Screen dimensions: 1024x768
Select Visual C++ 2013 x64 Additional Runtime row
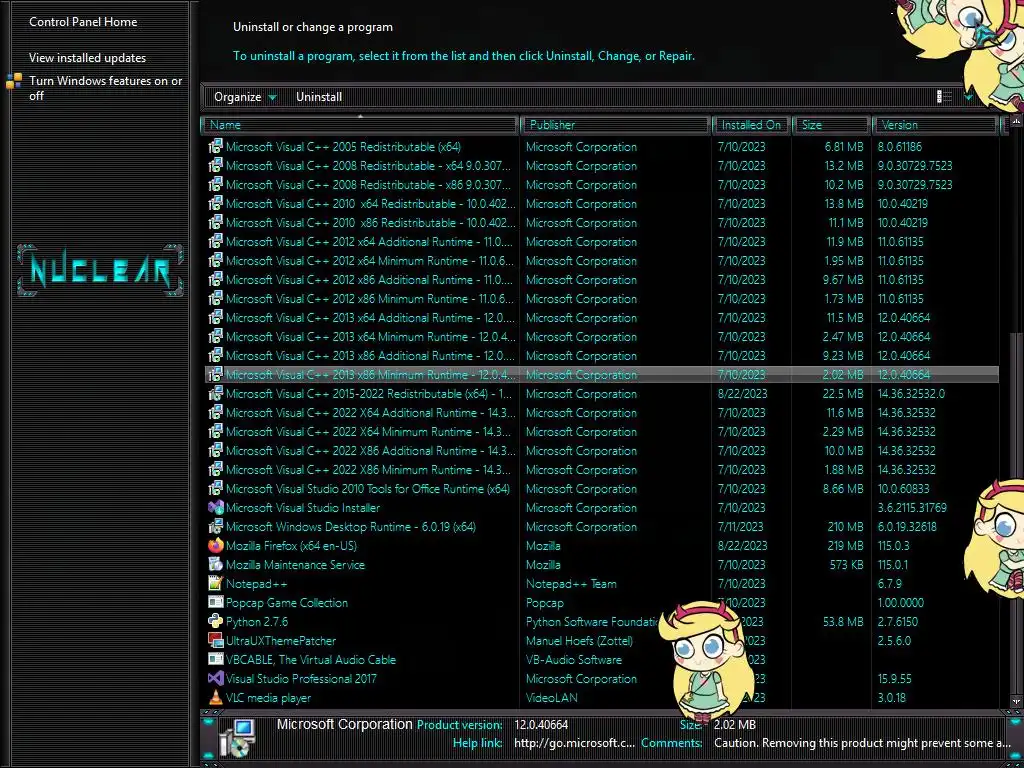tap(602, 317)
